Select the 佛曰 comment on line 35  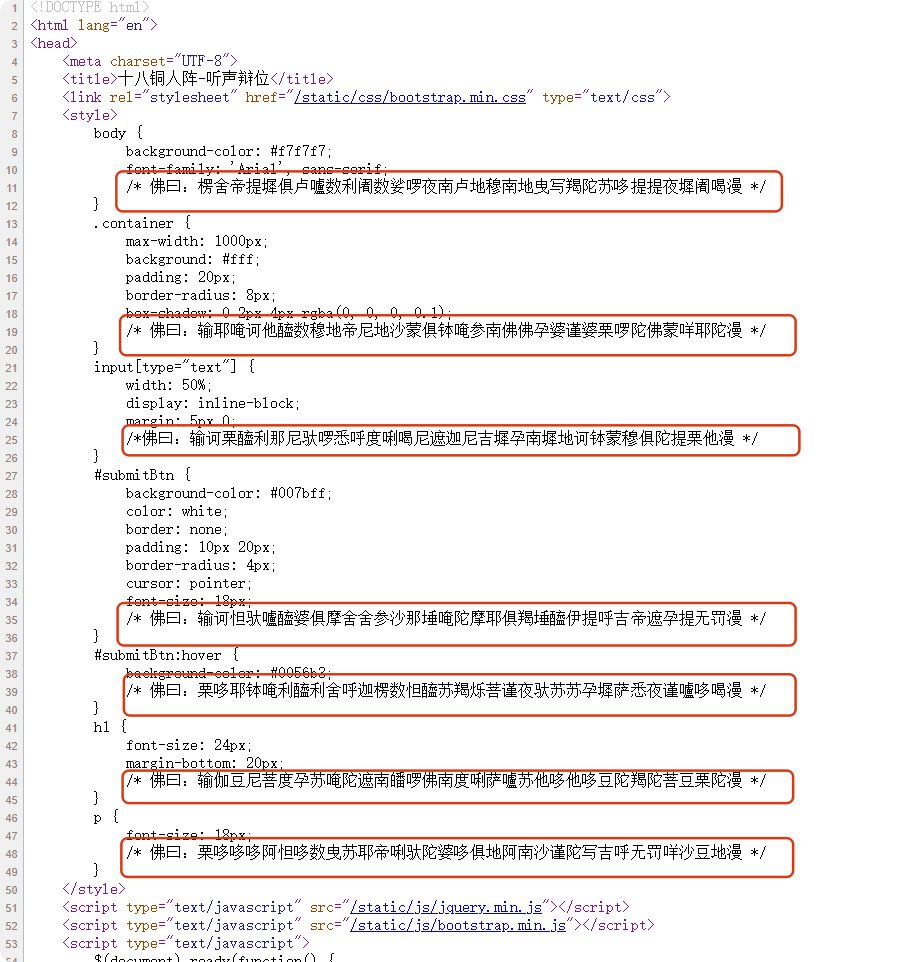(x=445, y=619)
